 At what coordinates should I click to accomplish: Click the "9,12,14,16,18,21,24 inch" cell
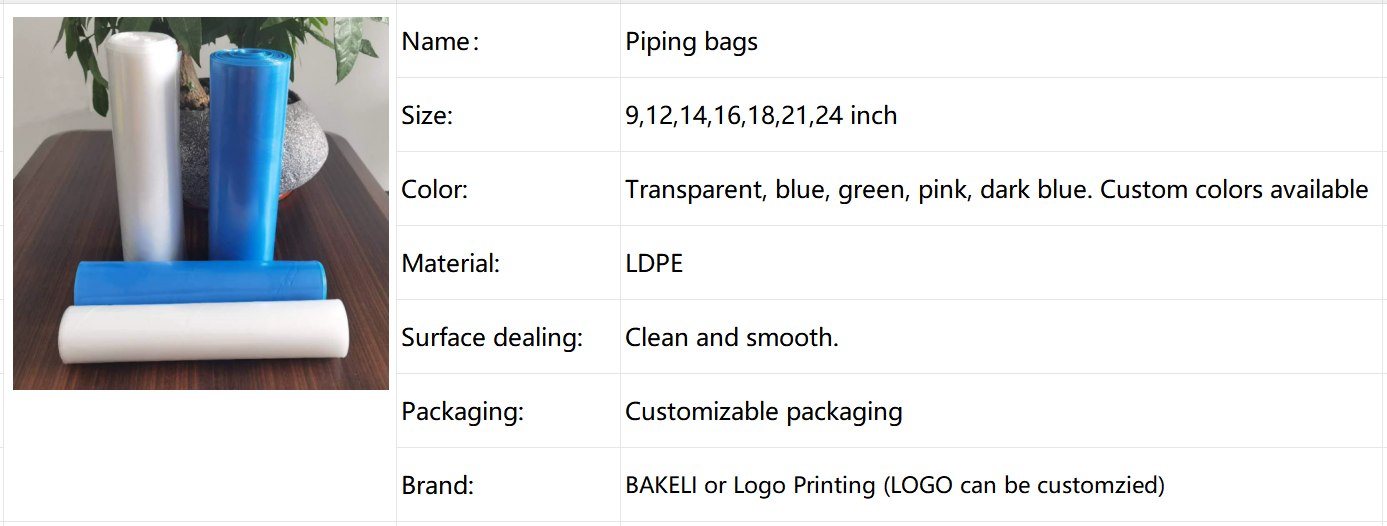tap(761, 116)
